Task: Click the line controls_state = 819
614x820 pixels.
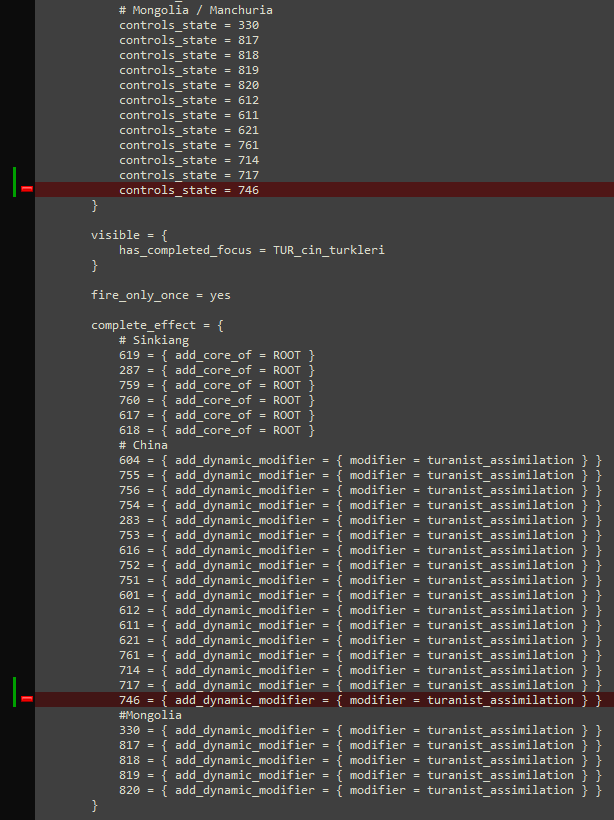Action: pyautogui.click(x=189, y=70)
